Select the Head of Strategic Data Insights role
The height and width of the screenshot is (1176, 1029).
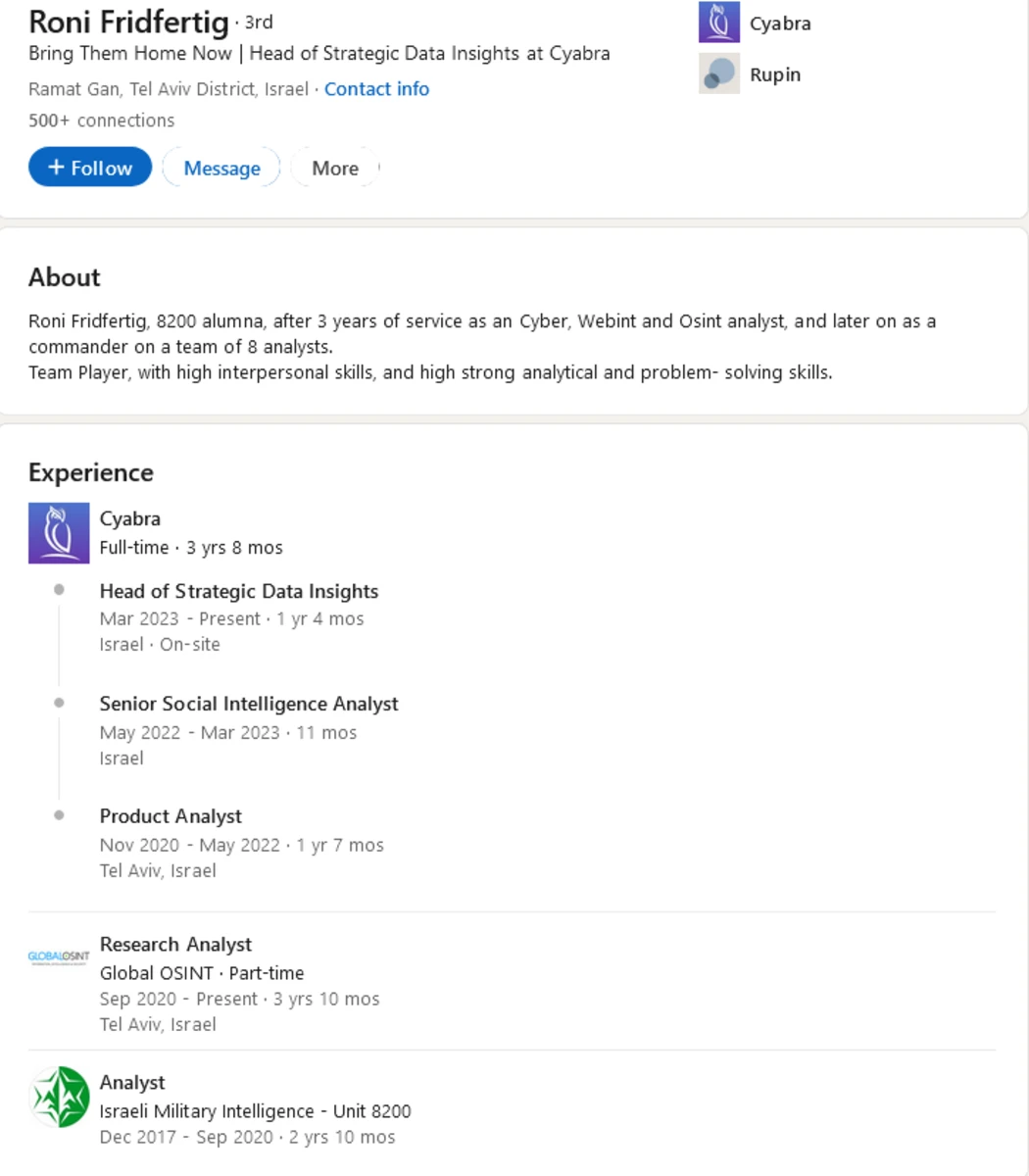click(239, 591)
